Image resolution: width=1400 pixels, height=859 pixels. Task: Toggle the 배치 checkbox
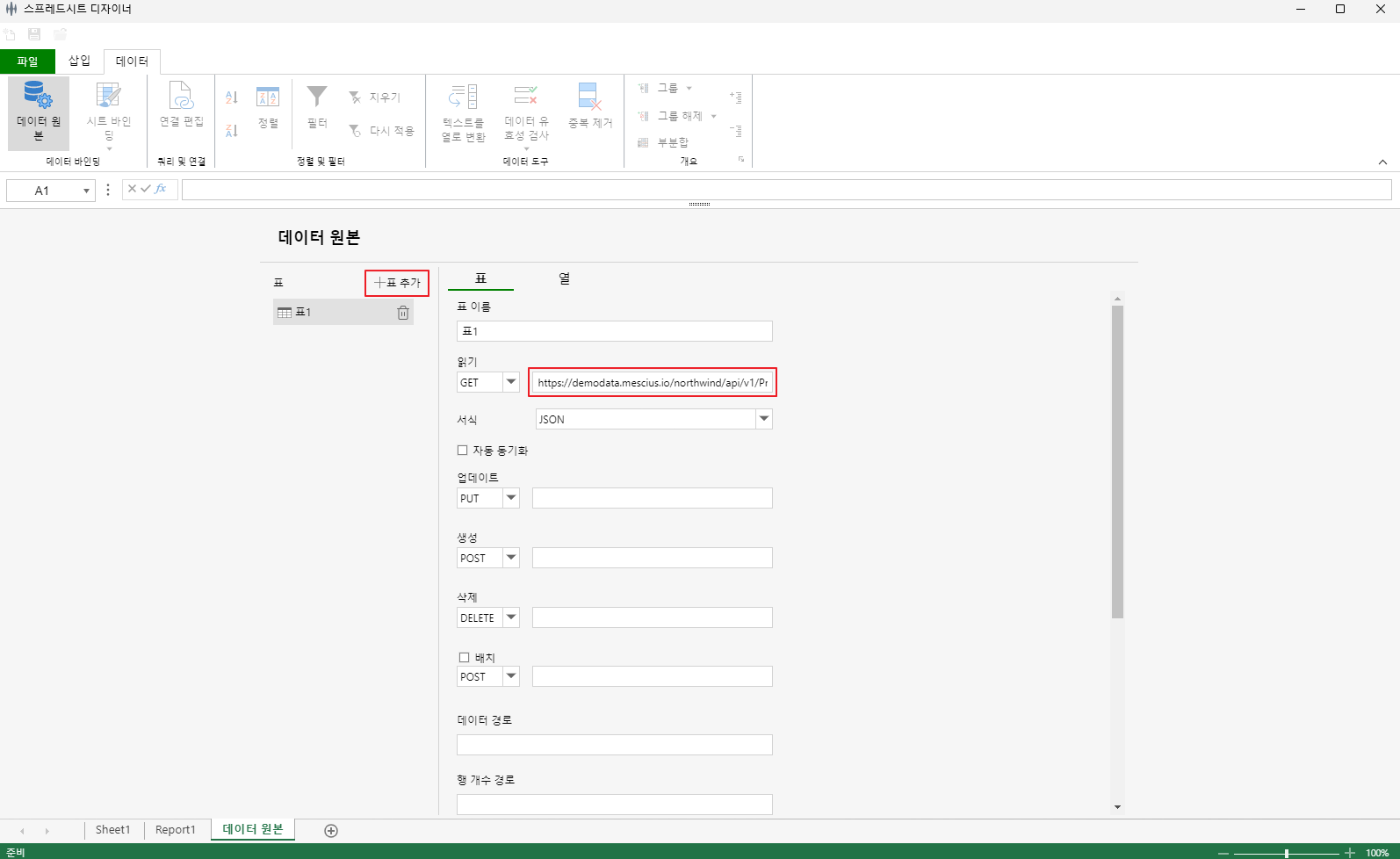coord(465,657)
